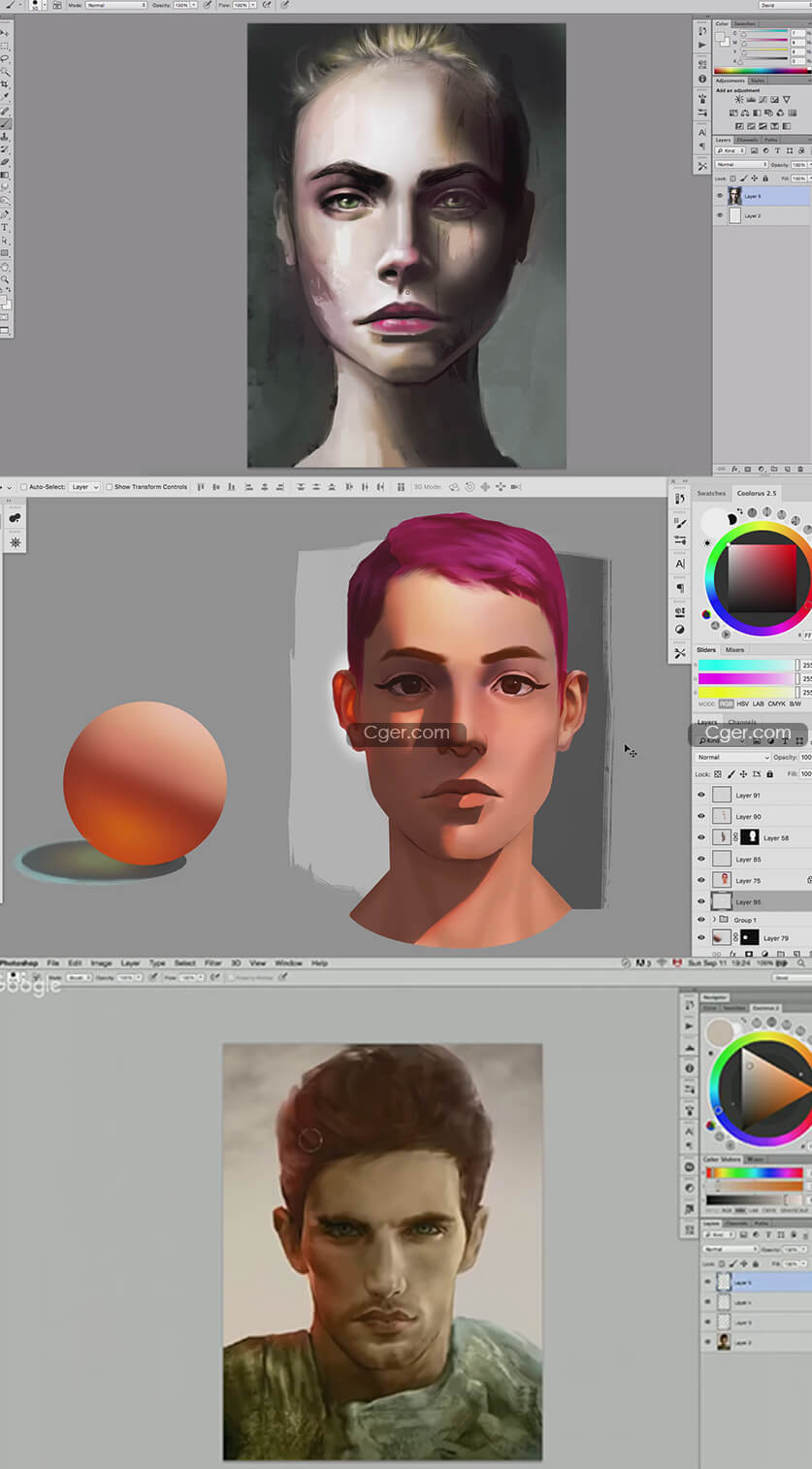Open the Kind filter dropdown above Layer 9
Viewport: 812px width, 1469px height.
[731, 150]
